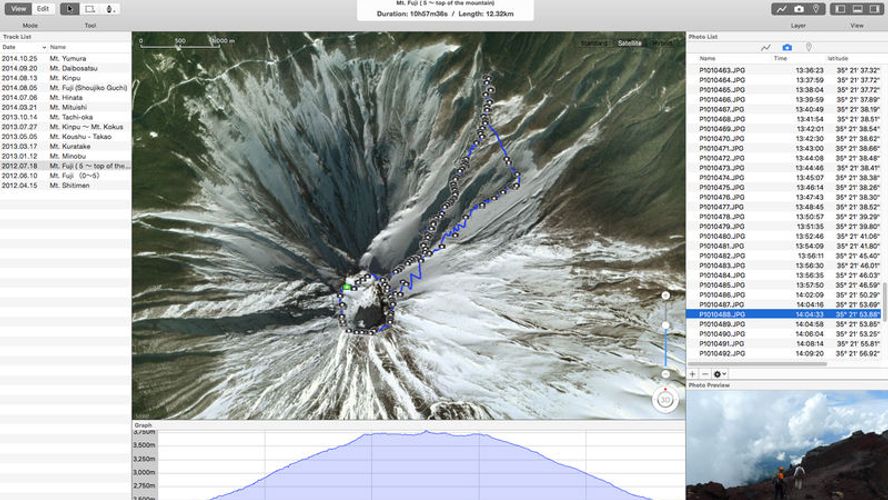Click the horizontal scrollbar of photo list
This screenshot has height=500, width=888.
(758, 364)
